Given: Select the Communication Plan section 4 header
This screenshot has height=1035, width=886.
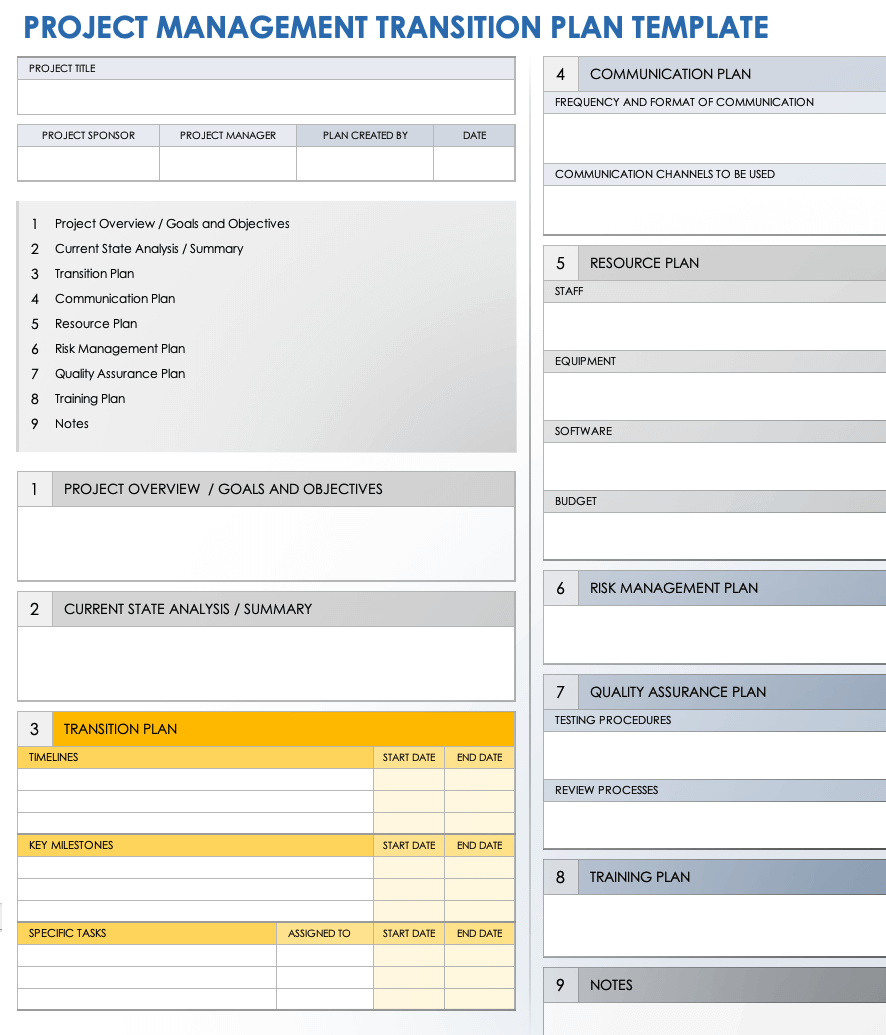Looking at the screenshot, I should [x=714, y=74].
